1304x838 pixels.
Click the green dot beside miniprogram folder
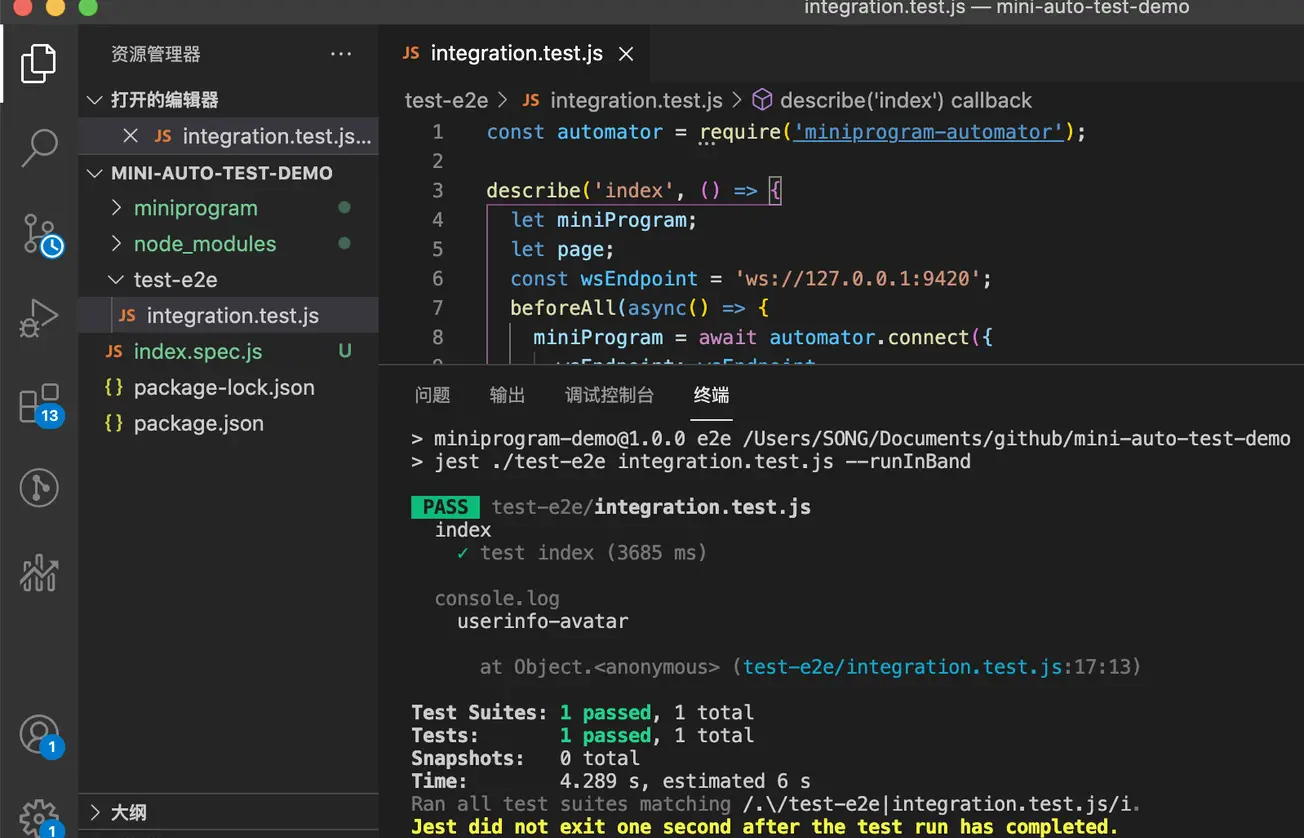345,208
